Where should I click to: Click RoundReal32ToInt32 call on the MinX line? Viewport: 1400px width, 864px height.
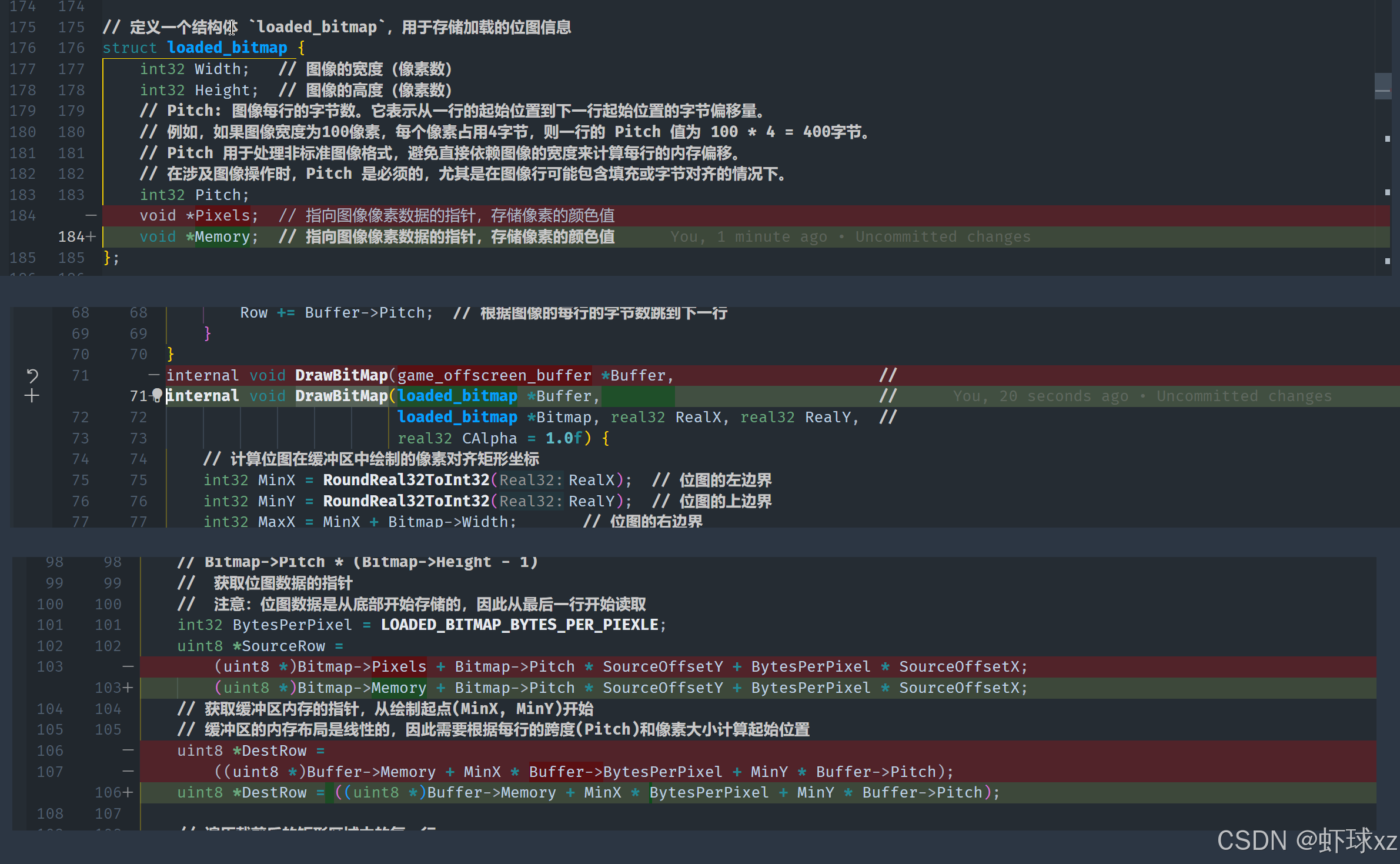click(406, 480)
